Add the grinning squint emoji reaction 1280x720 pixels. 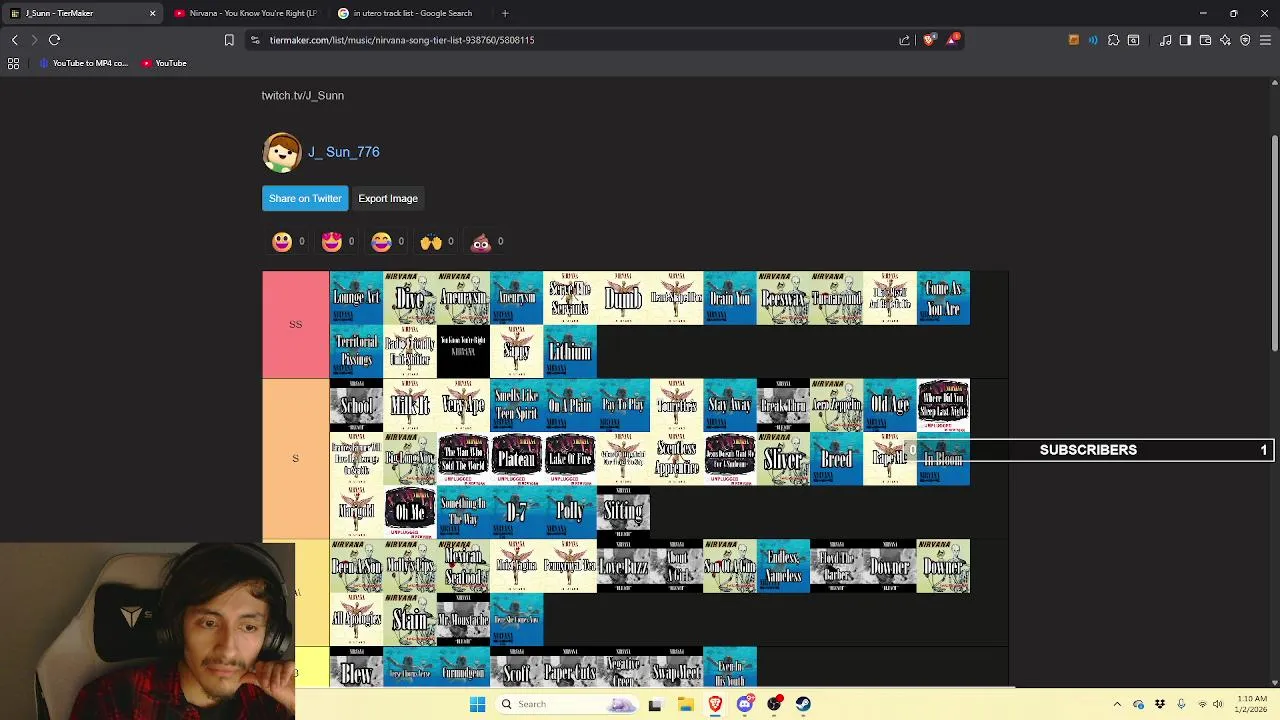pos(381,241)
